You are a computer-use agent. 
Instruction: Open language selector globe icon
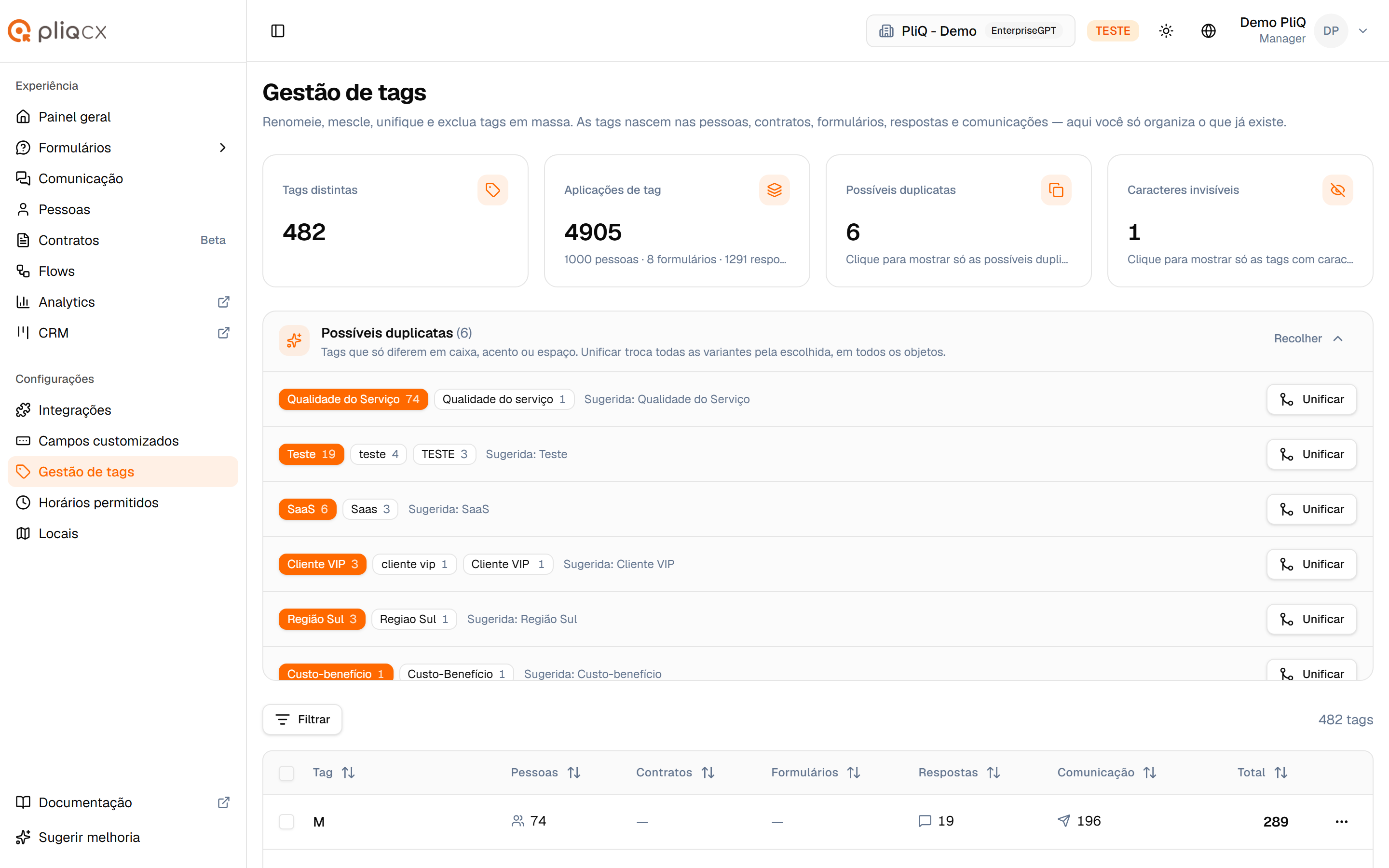pos(1208,31)
